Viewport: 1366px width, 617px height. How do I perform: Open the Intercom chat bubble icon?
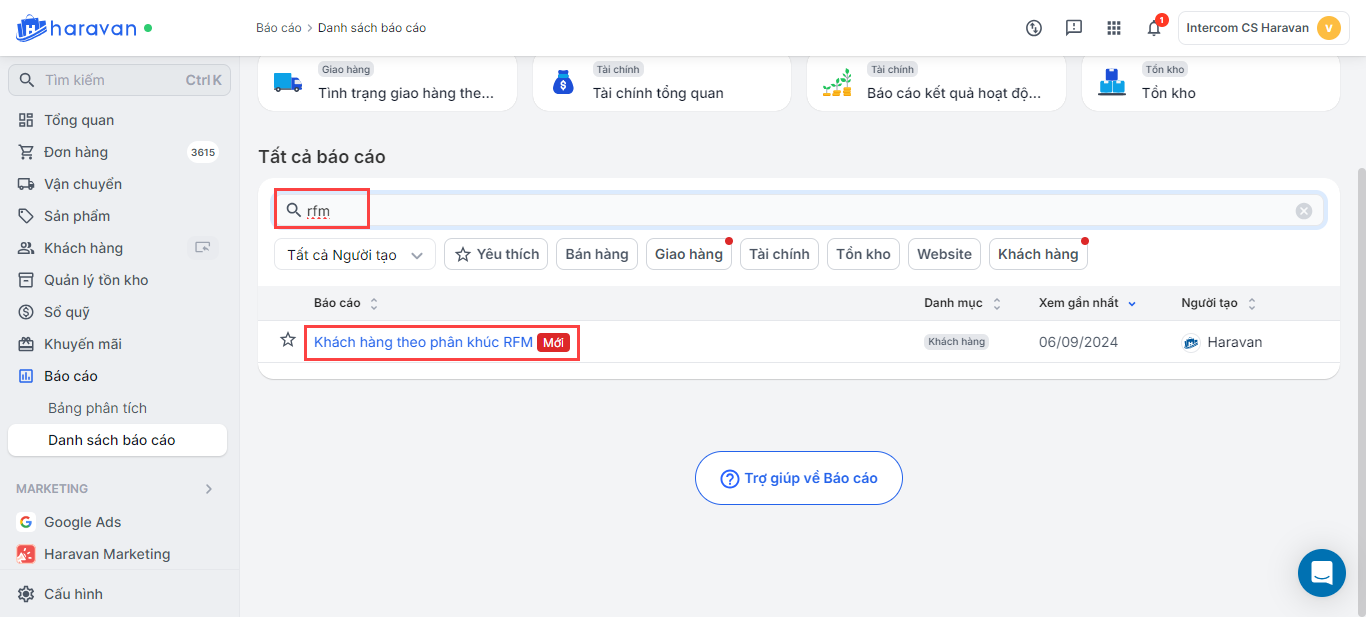pyautogui.click(x=1321, y=573)
